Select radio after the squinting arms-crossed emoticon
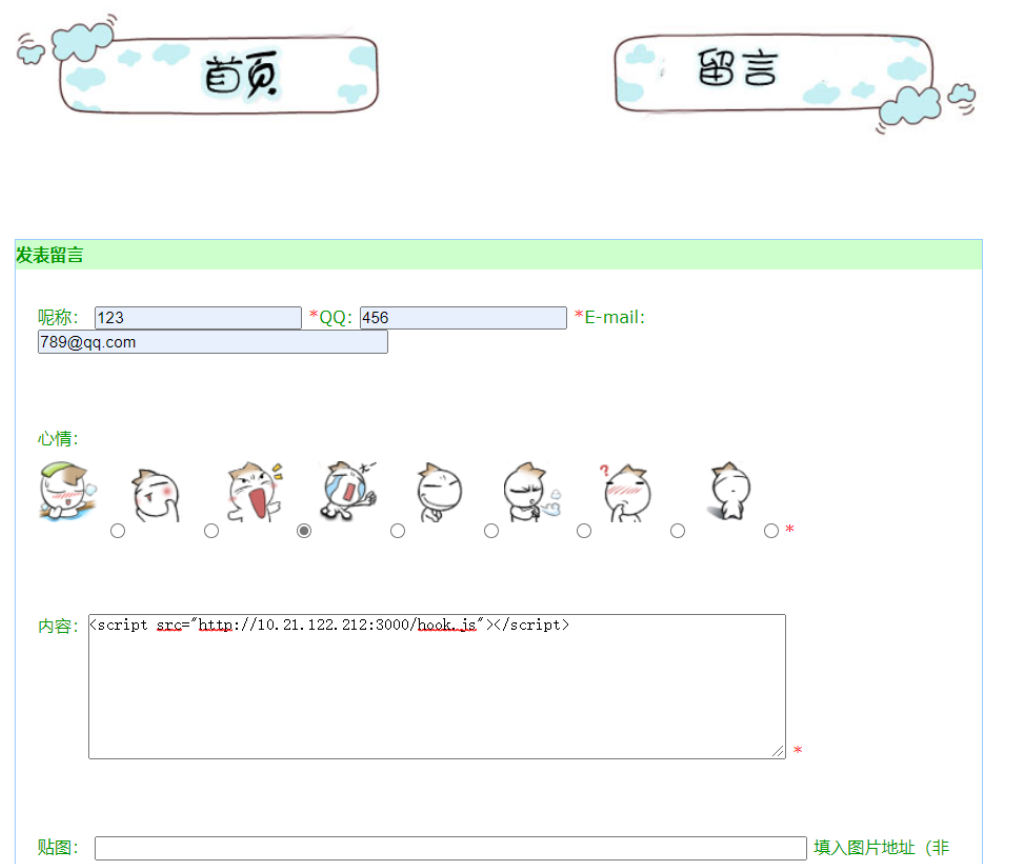The height and width of the screenshot is (864, 1010). (491, 531)
